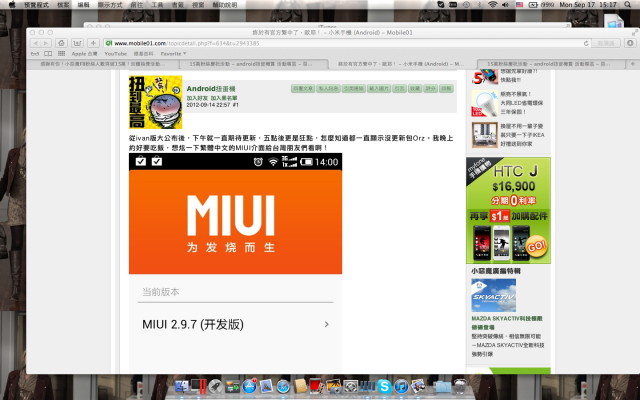Click the green 引言 button
640x400 pixels.
pos(399,89)
